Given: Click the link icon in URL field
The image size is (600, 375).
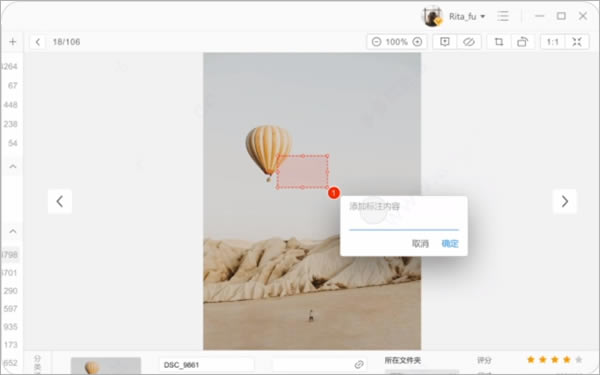Looking at the screenshot, I should point(359,365).
